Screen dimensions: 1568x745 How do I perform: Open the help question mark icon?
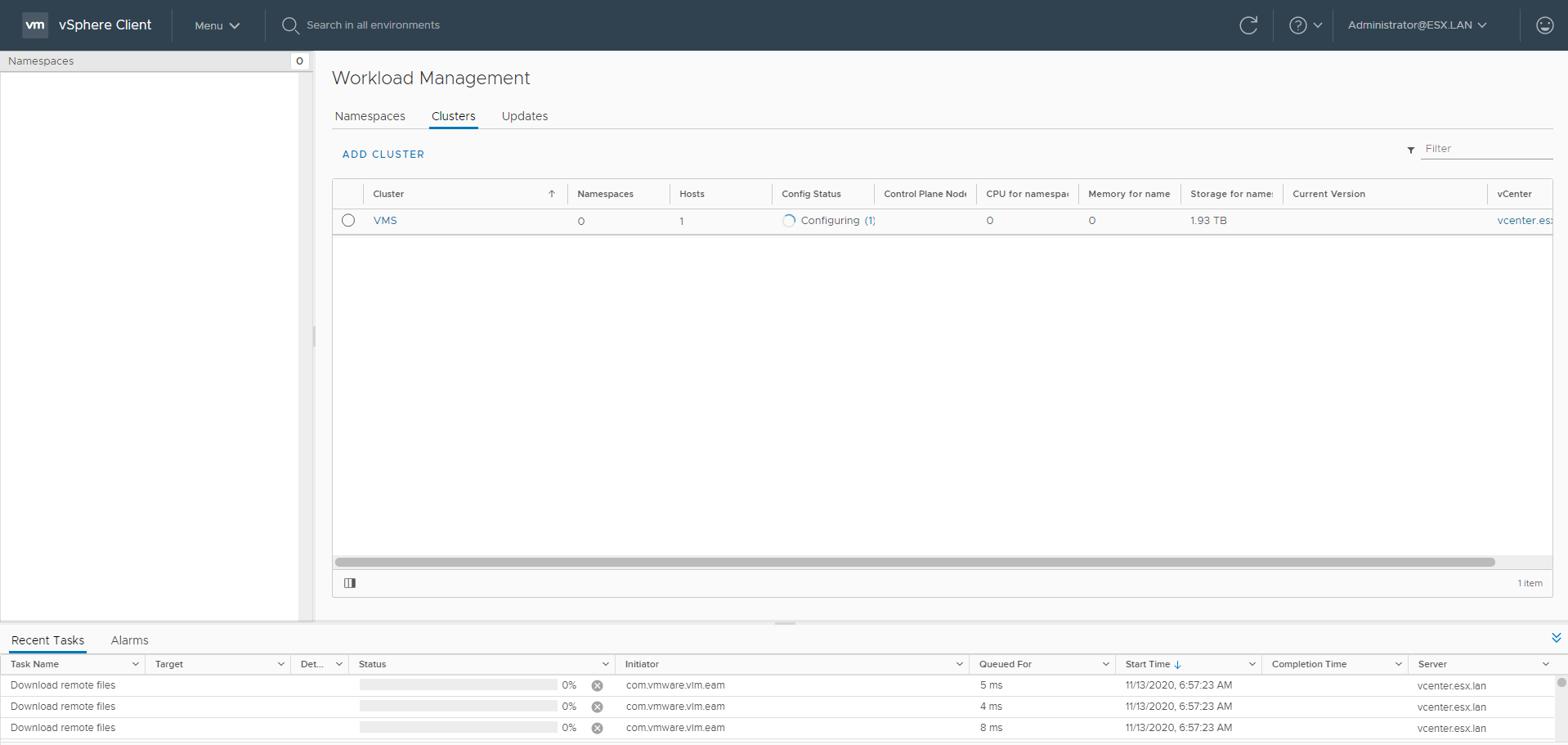tap(1297, 25)
